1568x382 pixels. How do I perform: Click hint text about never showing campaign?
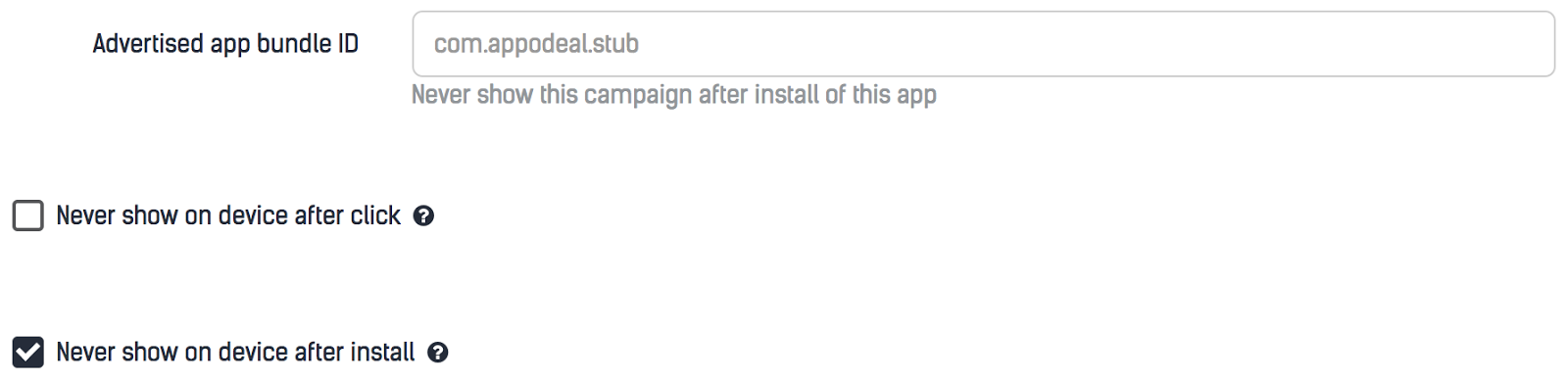pyautogui.click(x=674, y=95)
